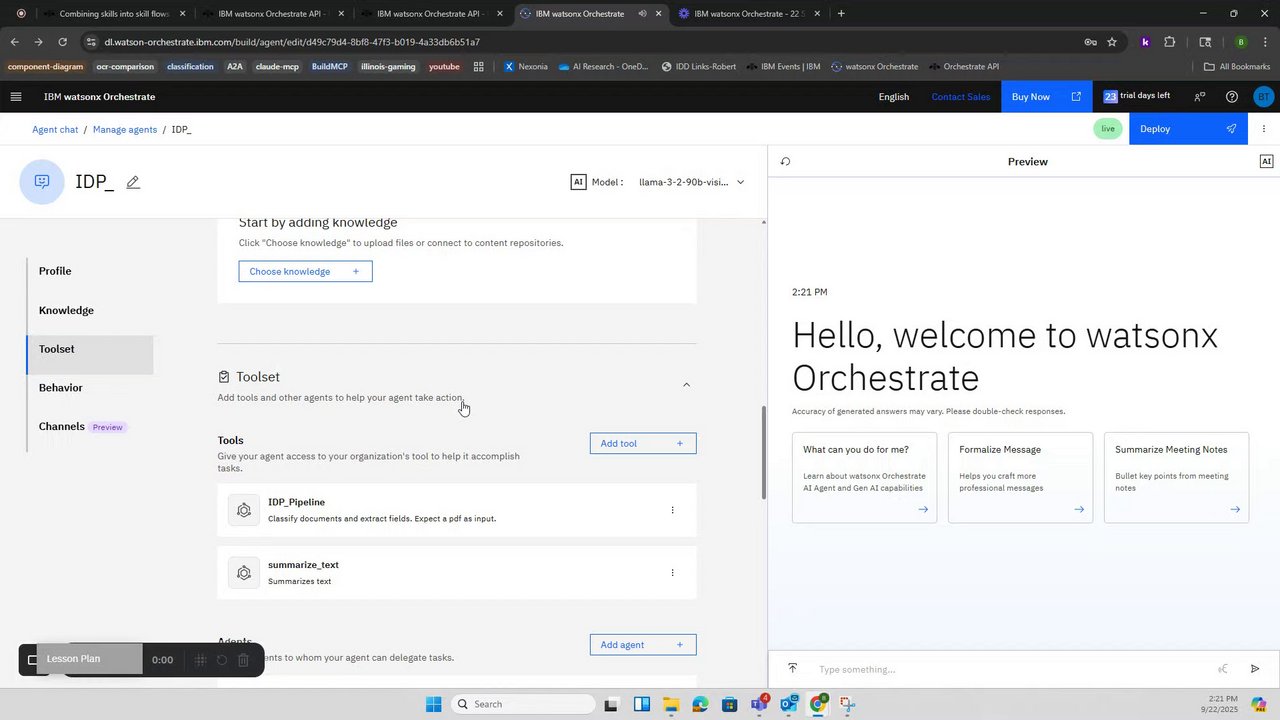Click the Add agent button
1280x720 pixels.
[x=643, y=645]
